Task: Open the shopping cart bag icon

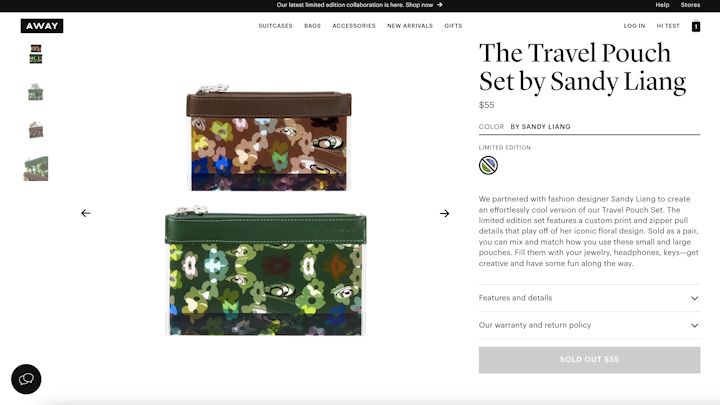Action: pos(696,26)
